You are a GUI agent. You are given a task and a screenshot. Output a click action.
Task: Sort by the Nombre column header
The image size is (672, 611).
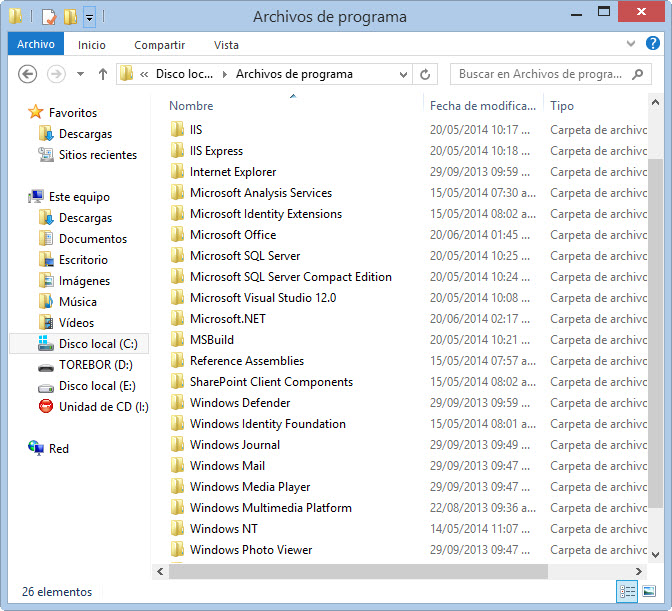pos(191,106)
